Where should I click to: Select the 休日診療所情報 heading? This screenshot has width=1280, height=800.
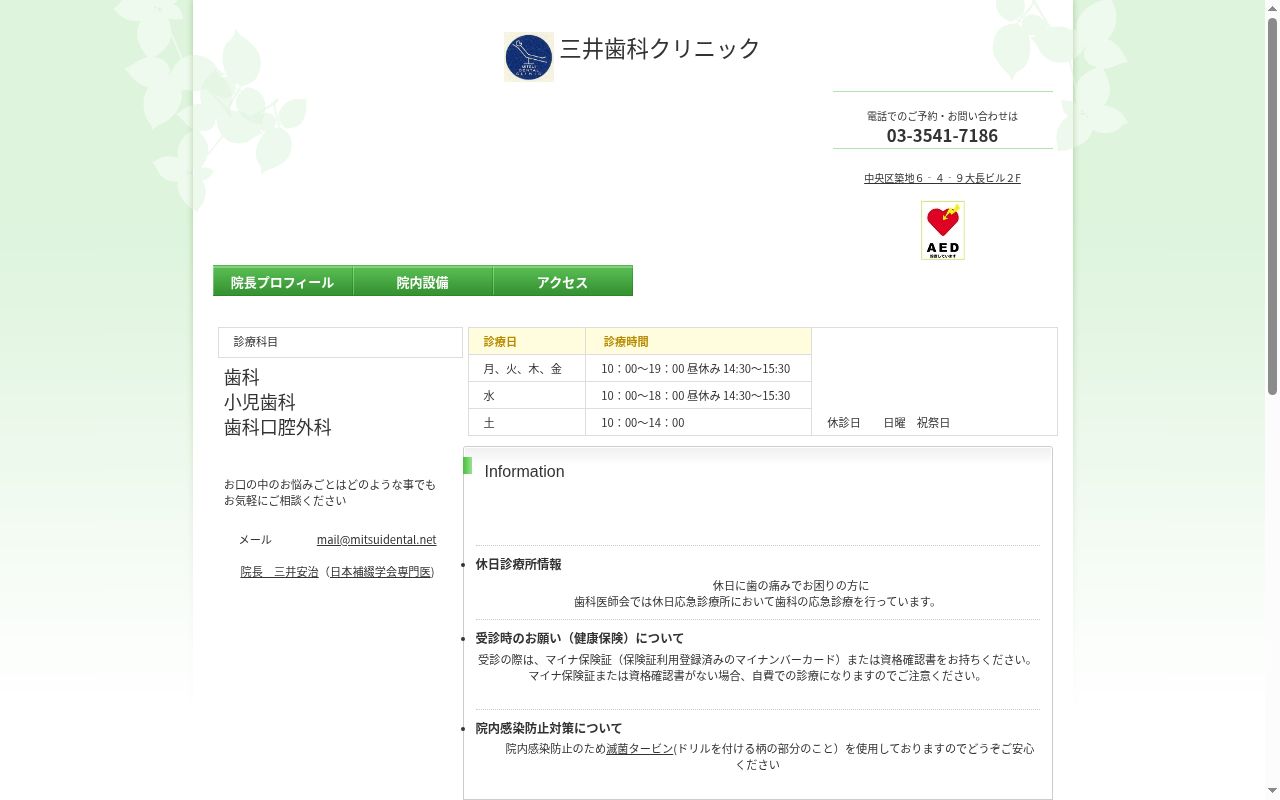tap(518, 564)
